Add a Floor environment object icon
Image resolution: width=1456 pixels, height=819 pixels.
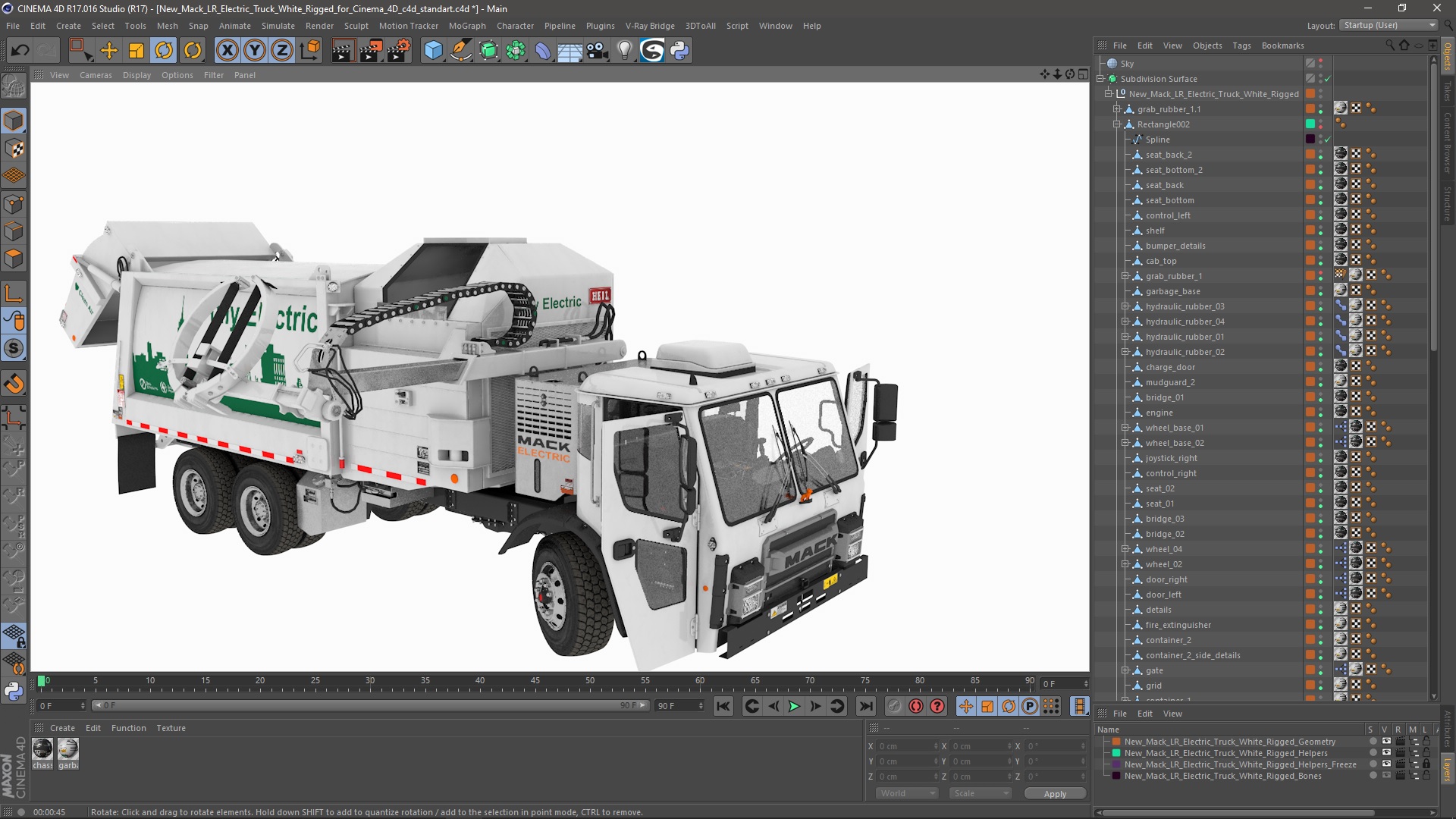[570, 51]
